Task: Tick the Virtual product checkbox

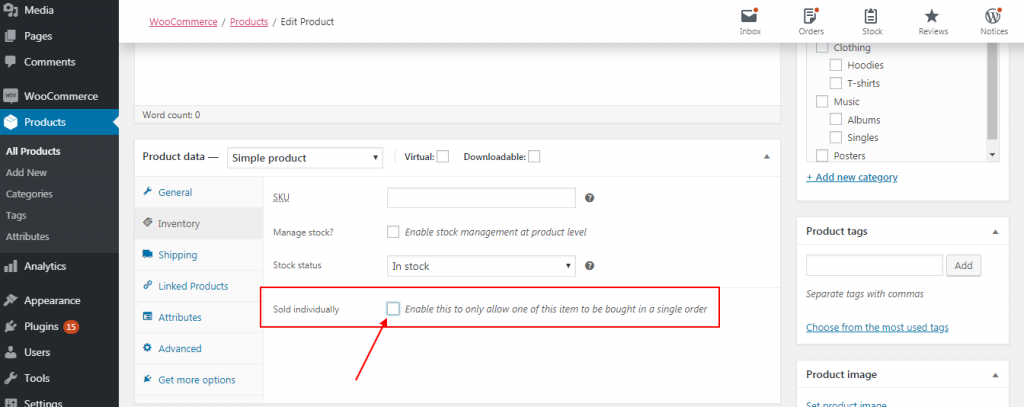Action: coord(443,157)
